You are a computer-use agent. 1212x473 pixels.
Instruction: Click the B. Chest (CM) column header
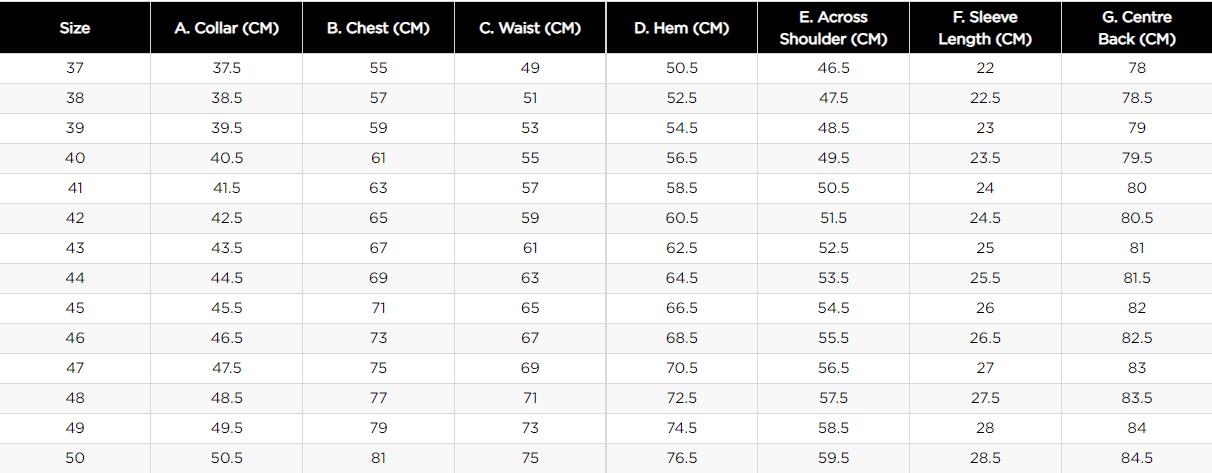378,28
